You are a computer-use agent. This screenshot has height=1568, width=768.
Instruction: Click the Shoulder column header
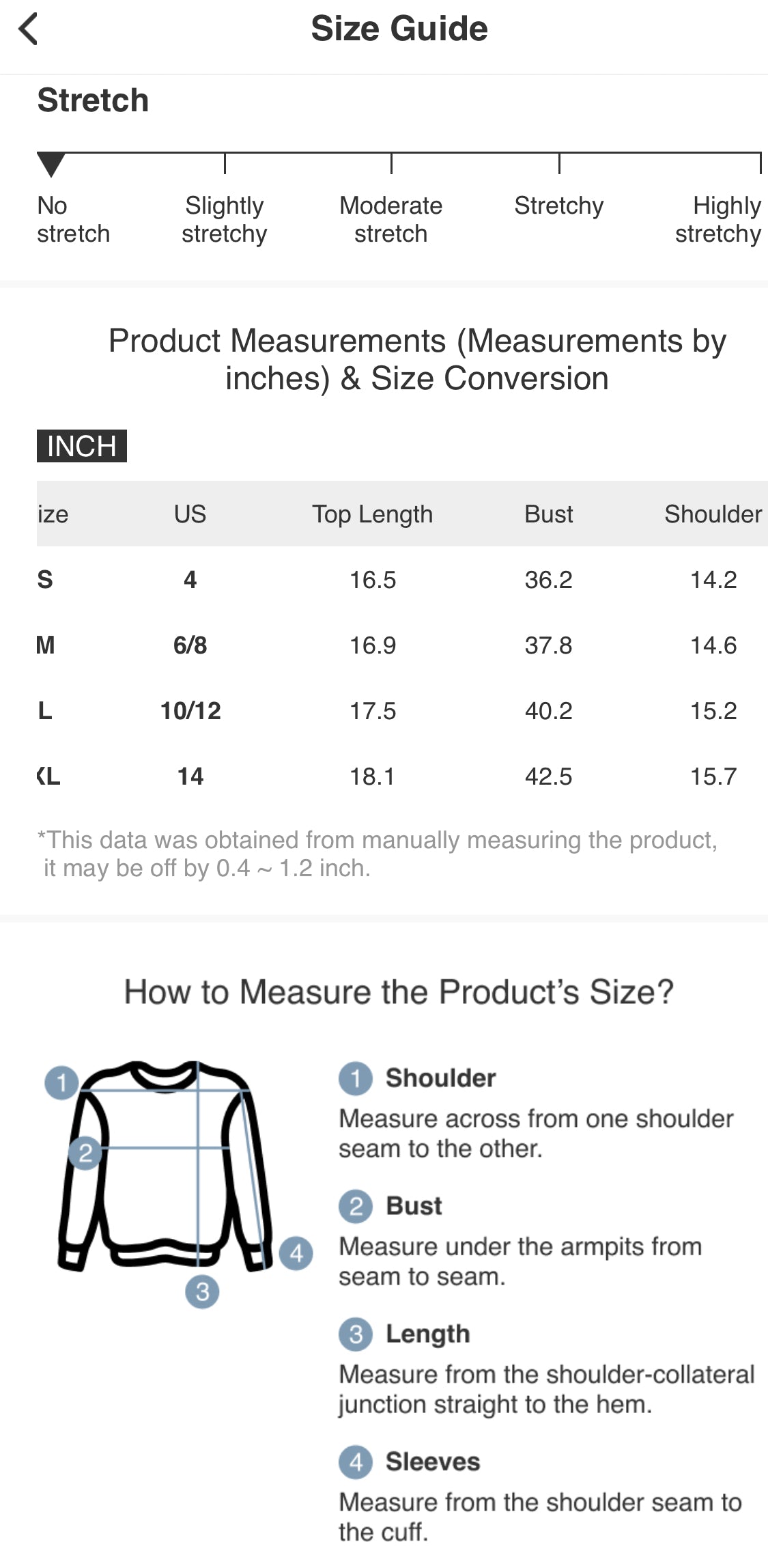point(713,514)
